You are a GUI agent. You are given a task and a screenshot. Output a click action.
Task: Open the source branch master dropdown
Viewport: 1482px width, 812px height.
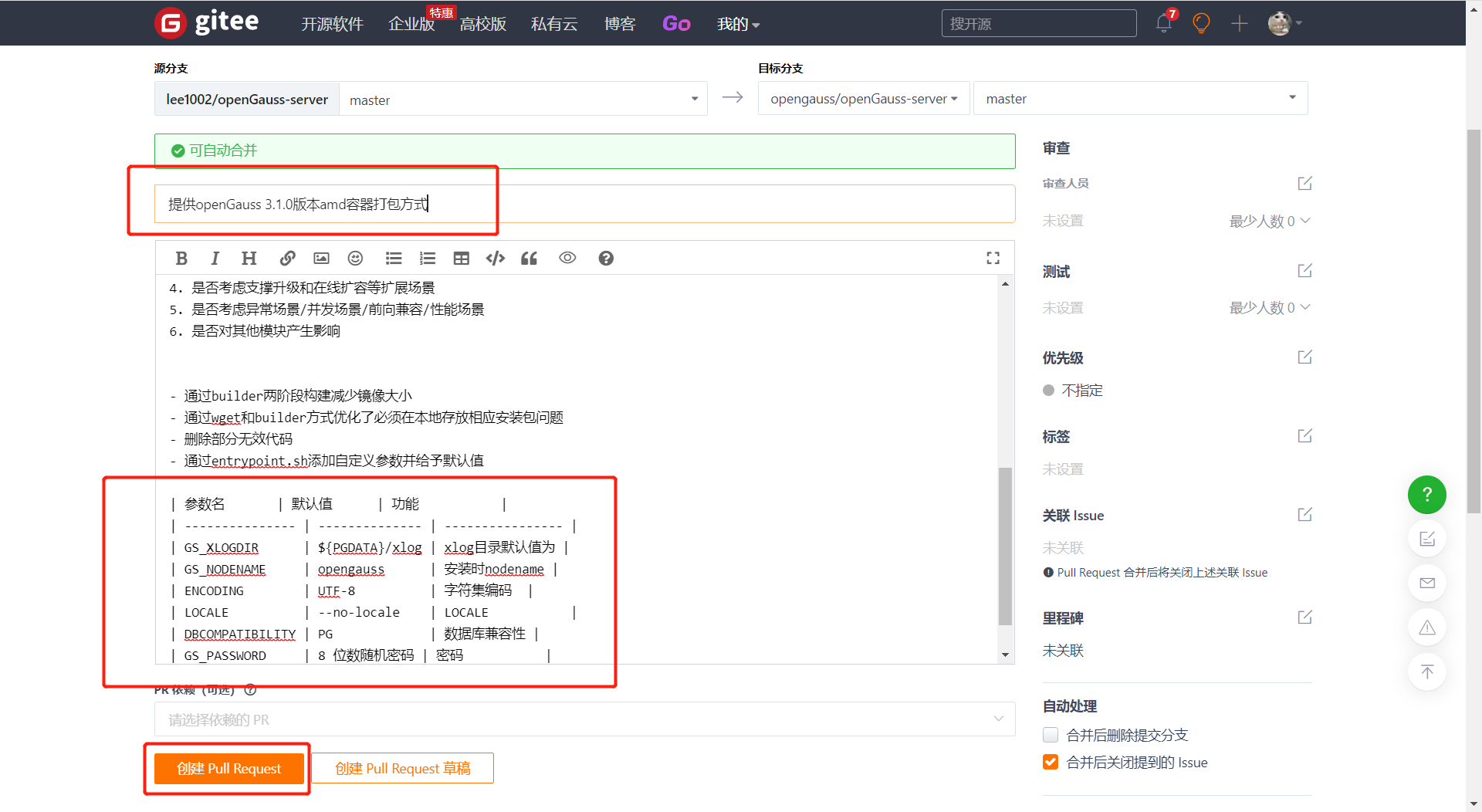[523, 99]
